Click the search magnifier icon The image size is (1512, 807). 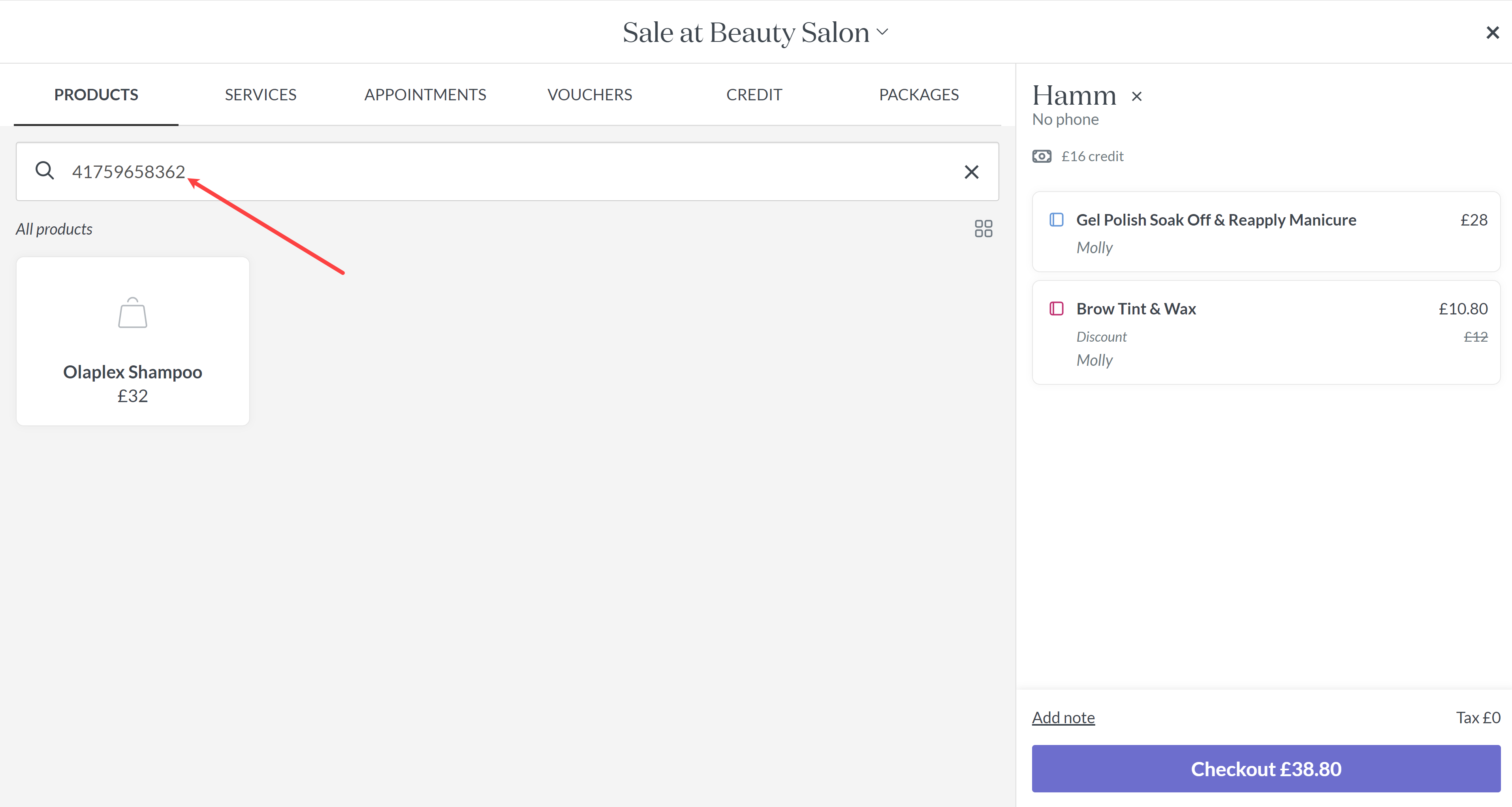pos(45,171)
